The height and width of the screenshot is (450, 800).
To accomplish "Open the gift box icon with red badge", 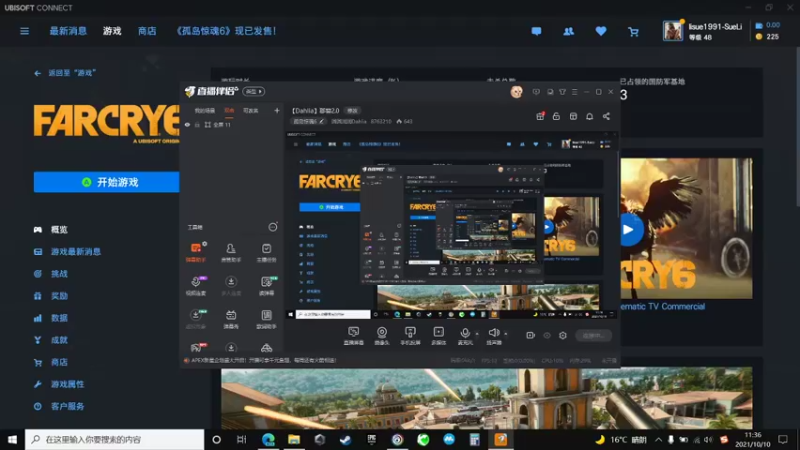I will [x=540, y=116].
